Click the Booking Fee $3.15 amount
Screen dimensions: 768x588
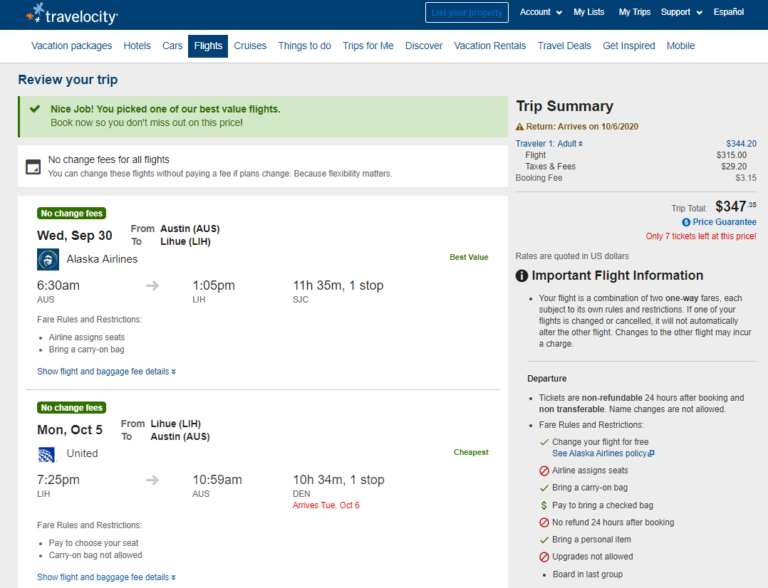(x=746, y=178)
